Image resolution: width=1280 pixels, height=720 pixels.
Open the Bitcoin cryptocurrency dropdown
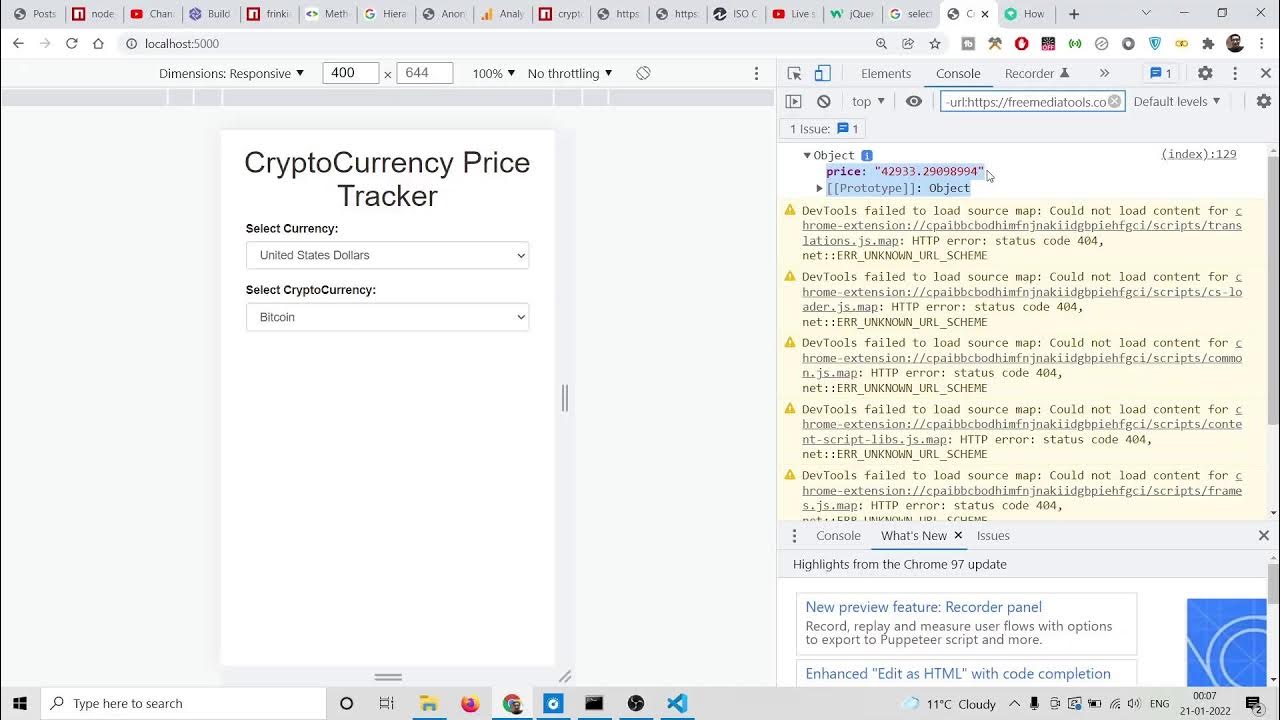387,317
